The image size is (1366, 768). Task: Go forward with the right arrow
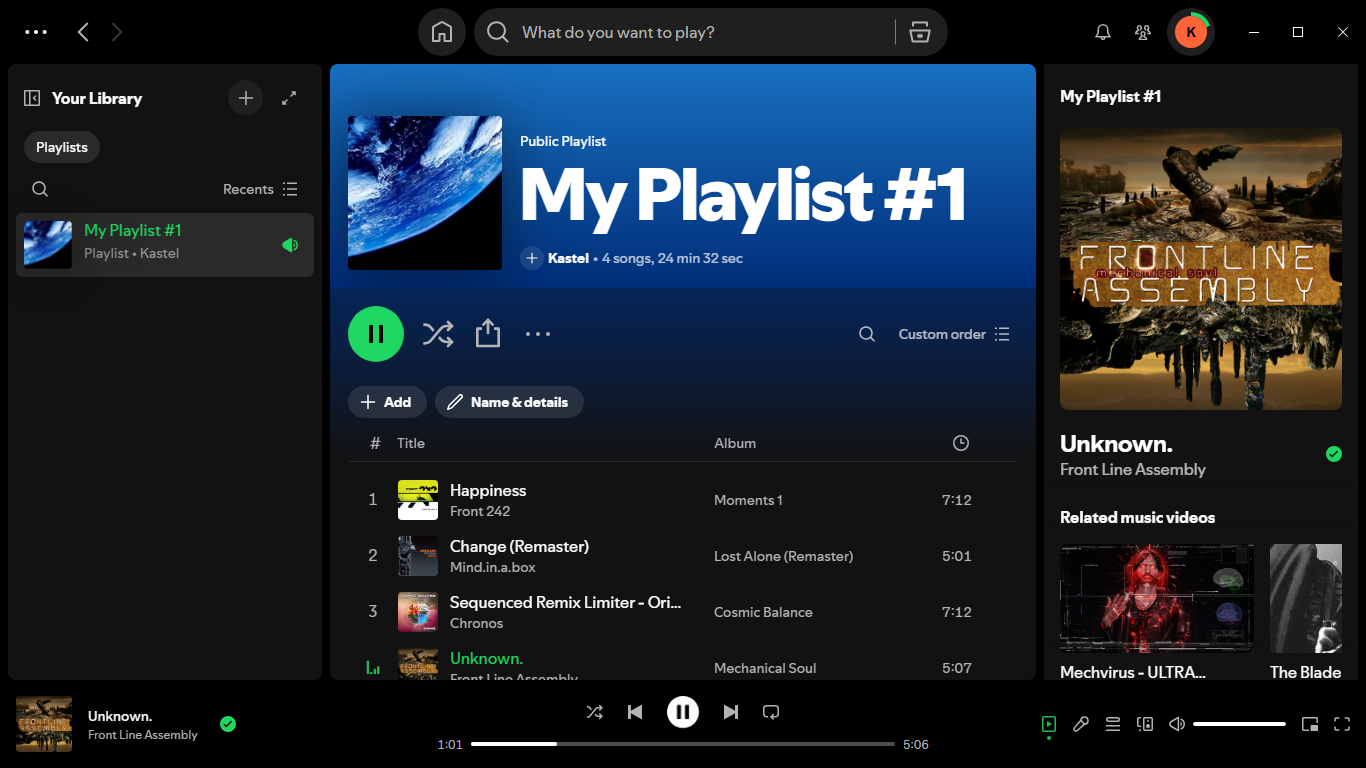tap(117, 32)
